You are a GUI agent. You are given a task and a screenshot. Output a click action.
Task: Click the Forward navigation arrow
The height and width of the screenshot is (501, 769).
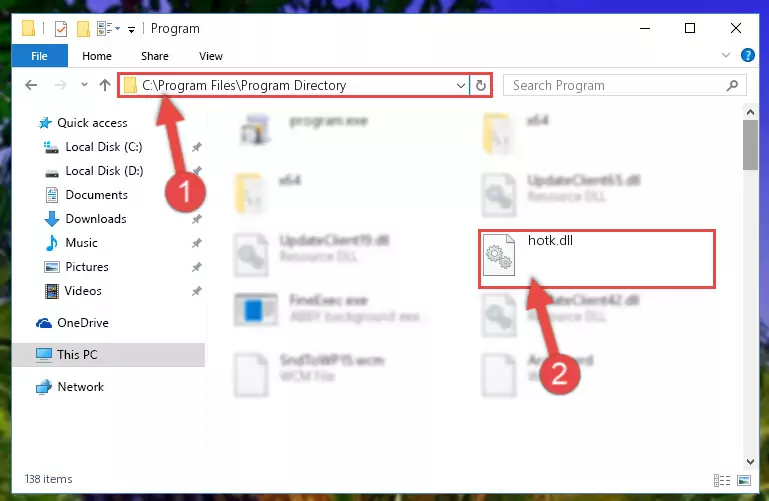60,85
